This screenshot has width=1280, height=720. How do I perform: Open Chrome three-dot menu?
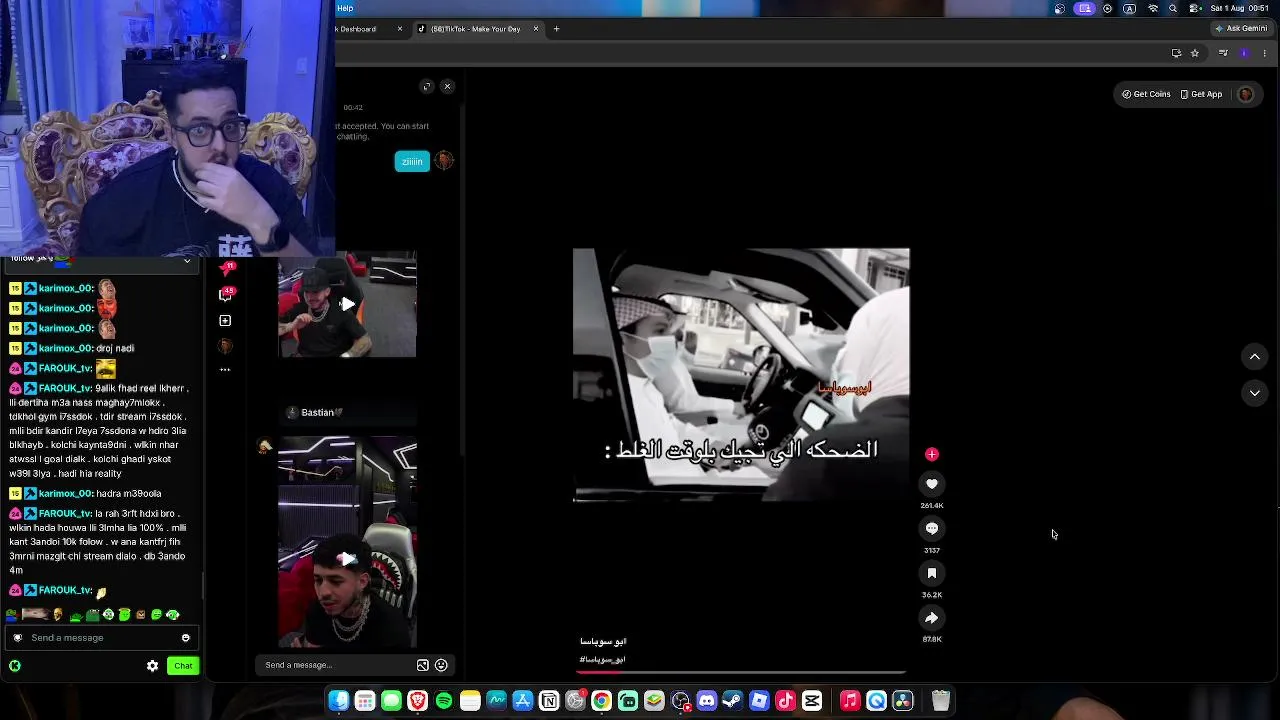coord(1265,53)
